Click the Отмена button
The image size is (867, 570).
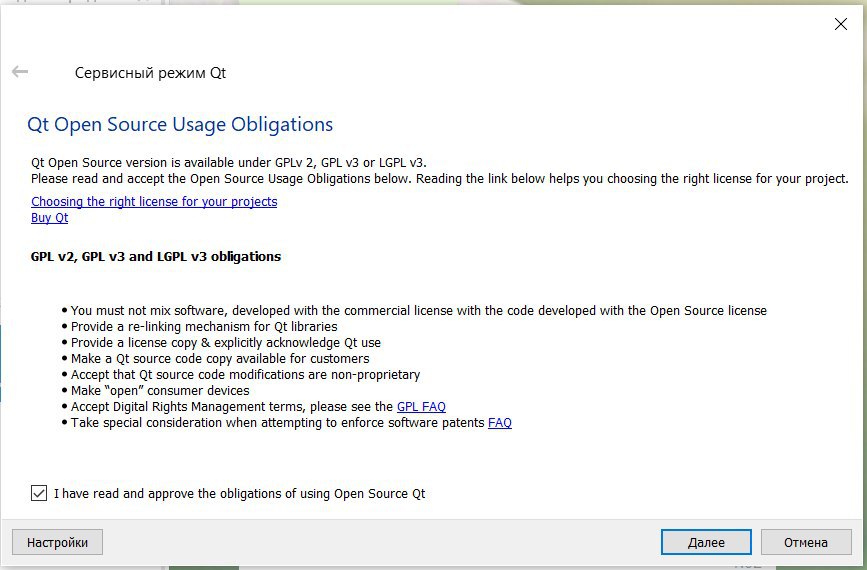(806, 542)
